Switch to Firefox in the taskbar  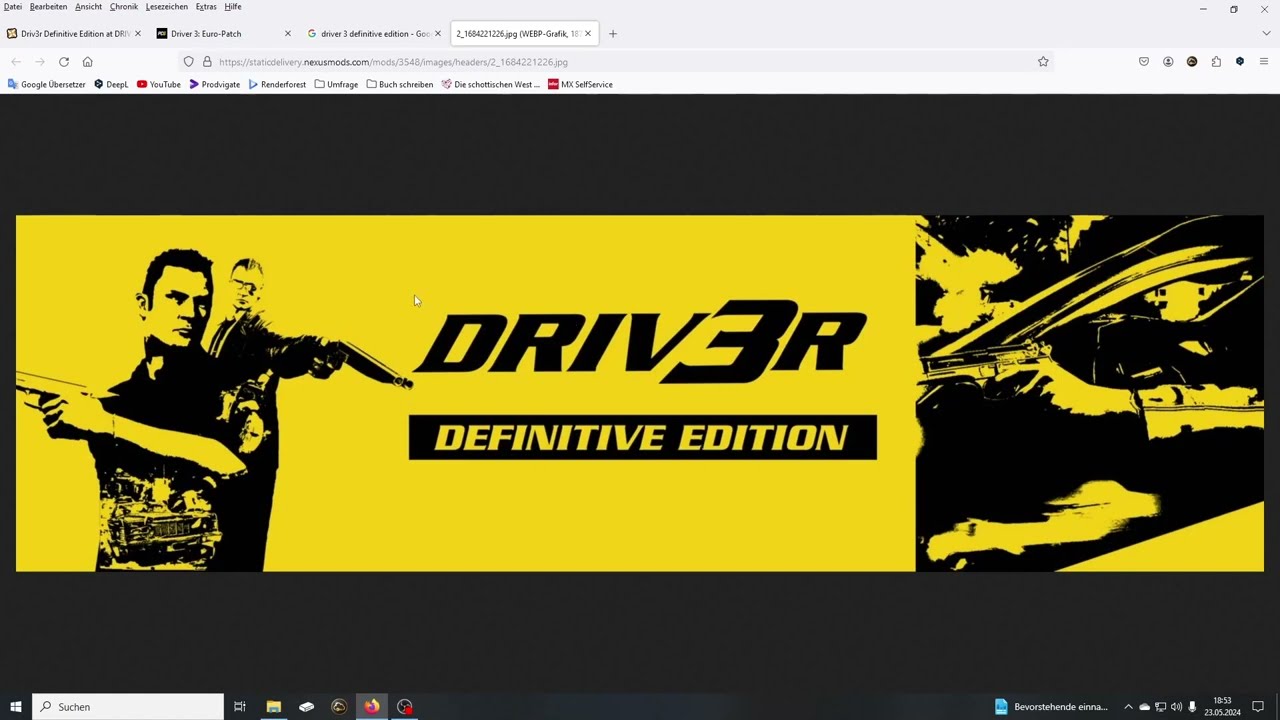pos(372,706)
